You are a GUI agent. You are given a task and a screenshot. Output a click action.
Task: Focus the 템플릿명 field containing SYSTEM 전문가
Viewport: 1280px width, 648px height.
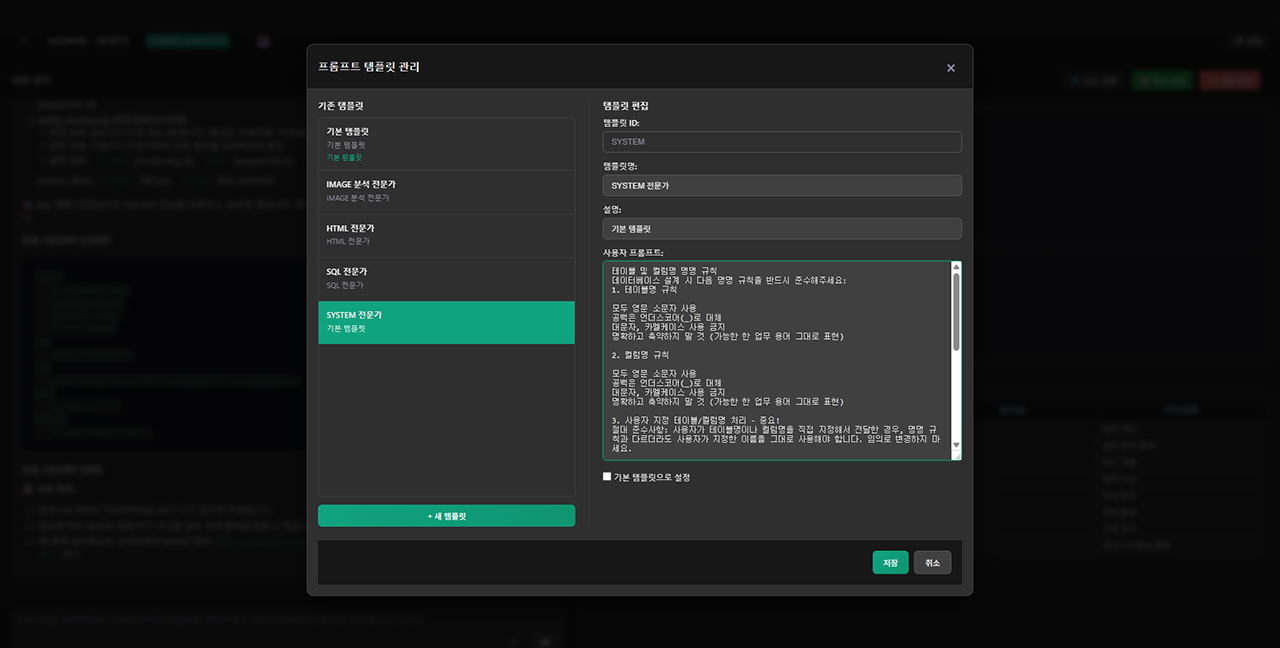coord(781,186)
